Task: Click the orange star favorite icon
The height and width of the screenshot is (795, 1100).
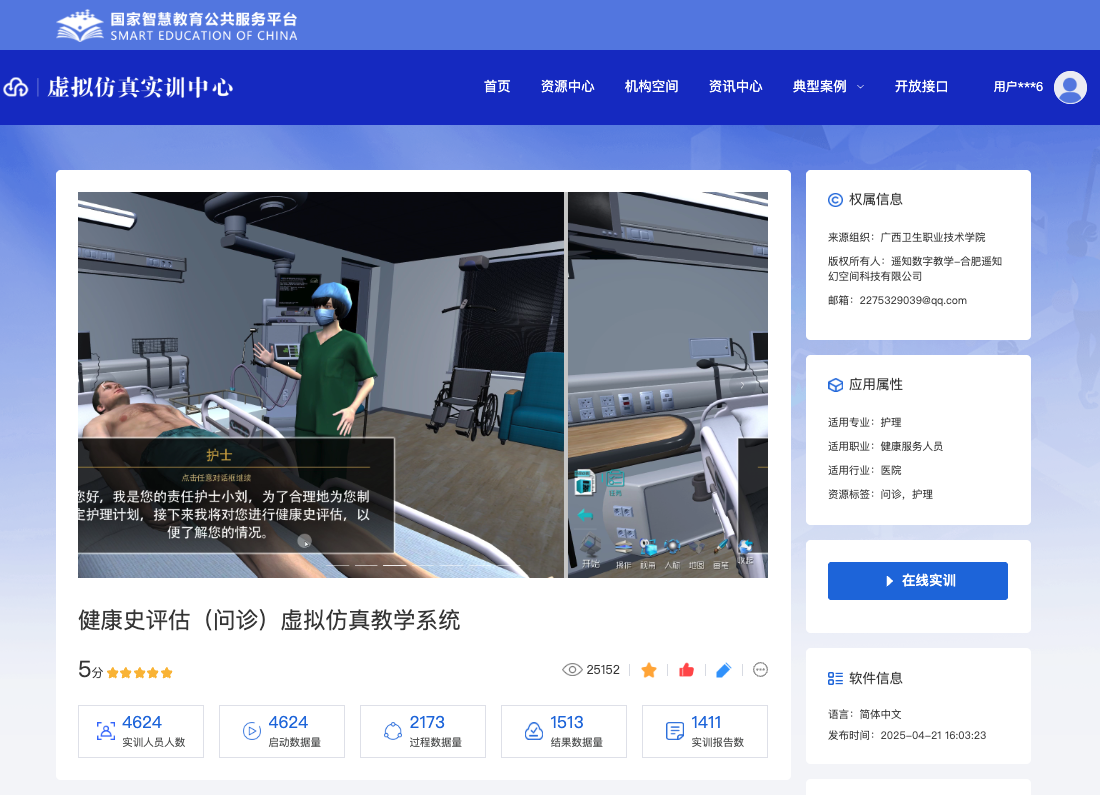Action: (x=649, y=670)
